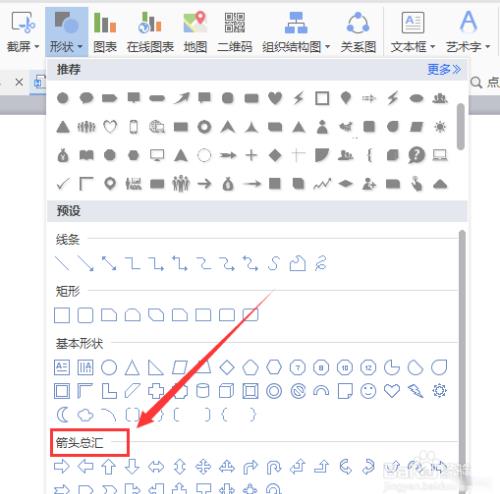Click the 形状 shapes button
The width and height of the screenshot is (500, 494).
pos(66,31)
